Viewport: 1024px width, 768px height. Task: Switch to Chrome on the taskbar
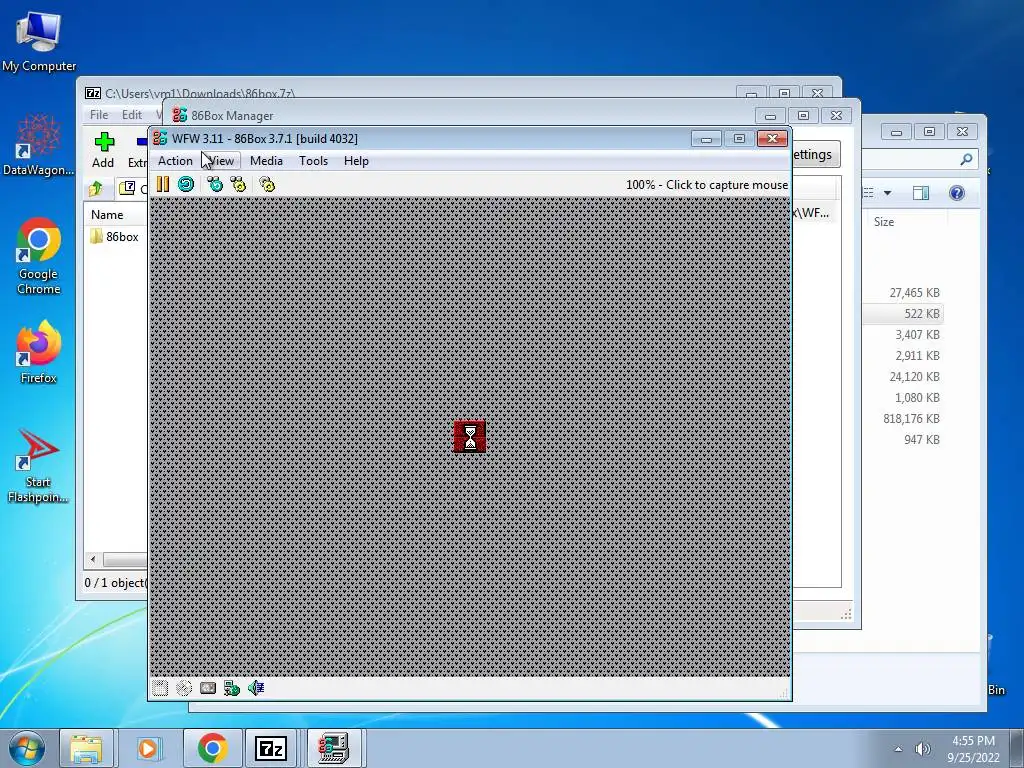click(212, 748)
